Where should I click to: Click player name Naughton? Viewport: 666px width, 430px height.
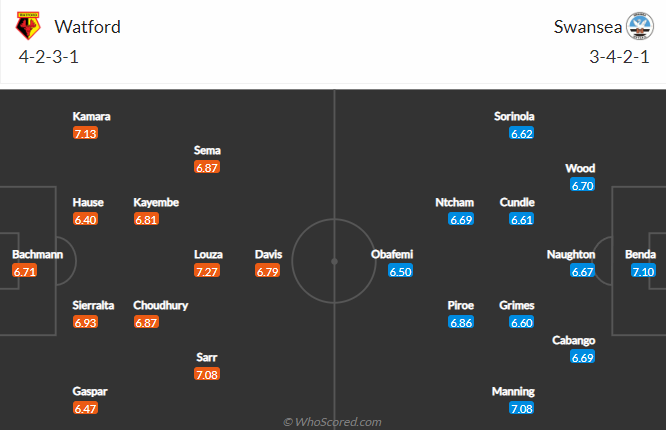571,254
